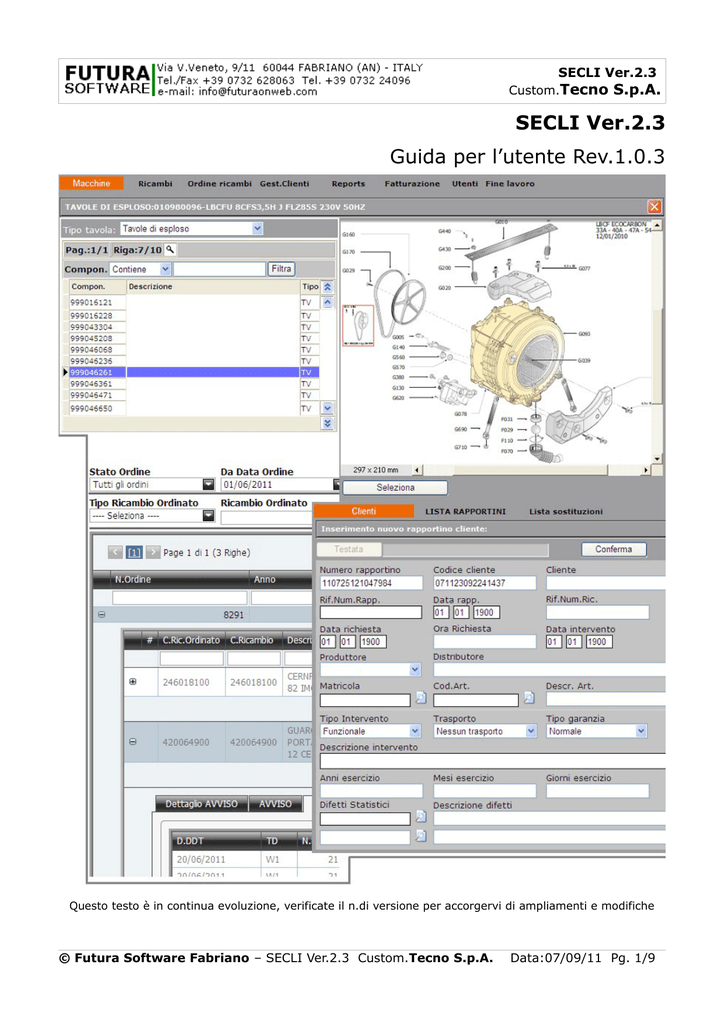
Task: Expand order row 246018100
Action: tap(133, 681)
